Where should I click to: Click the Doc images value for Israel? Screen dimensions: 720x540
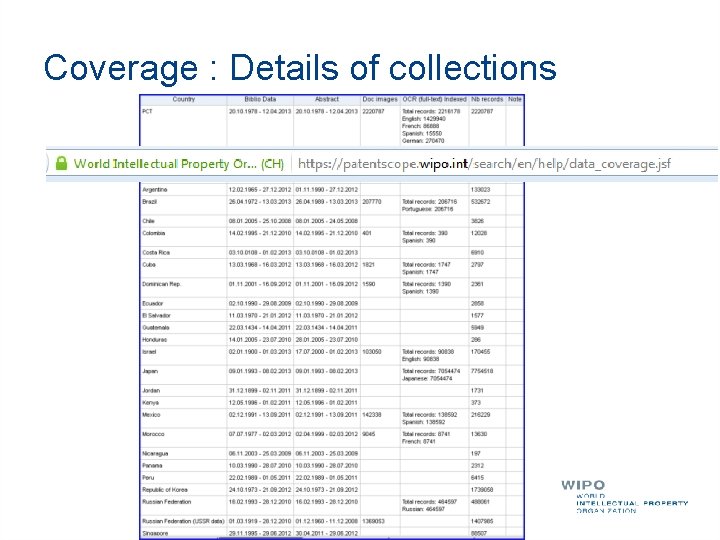[372, 352]
